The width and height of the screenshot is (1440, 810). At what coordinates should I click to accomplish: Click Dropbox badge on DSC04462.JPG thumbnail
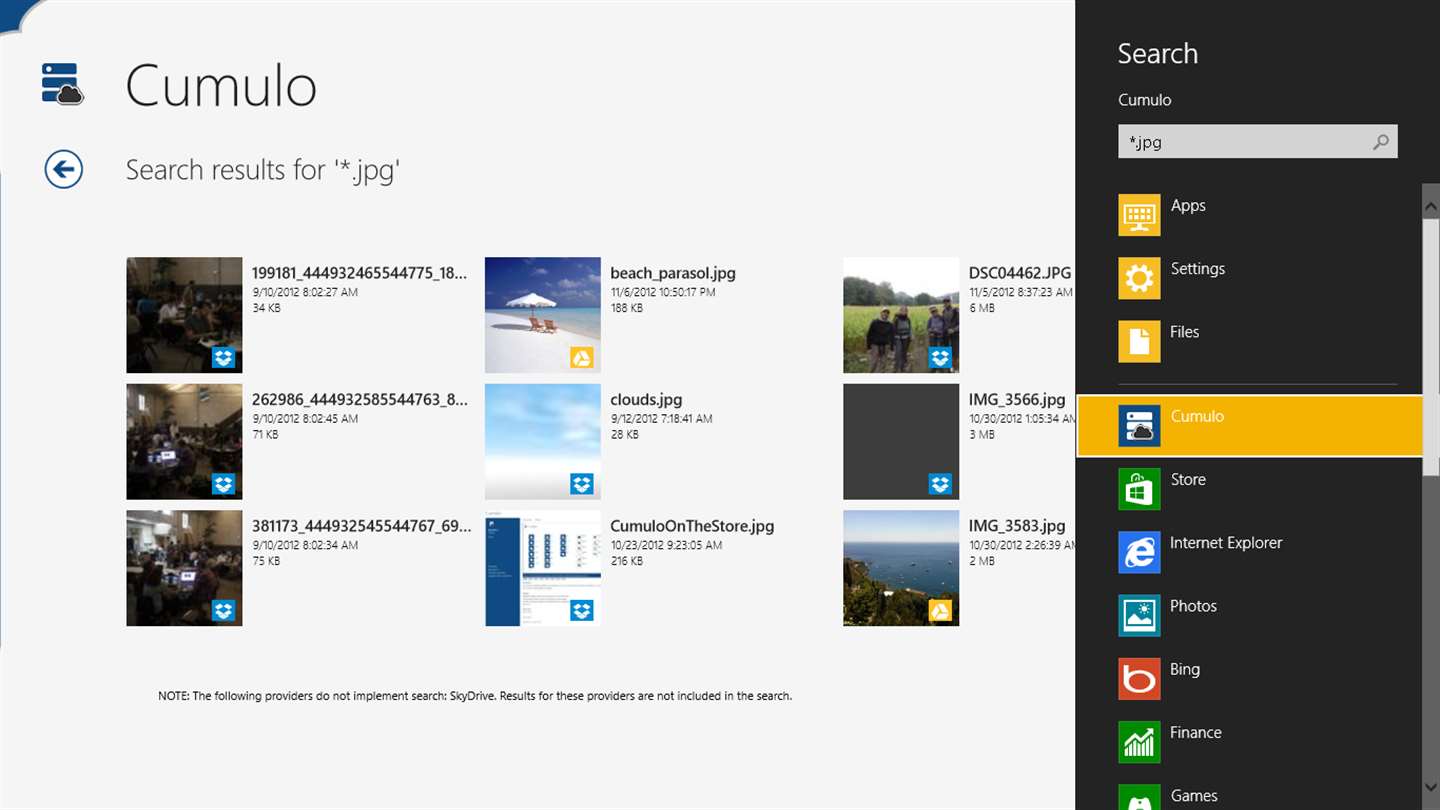[940, 358]
